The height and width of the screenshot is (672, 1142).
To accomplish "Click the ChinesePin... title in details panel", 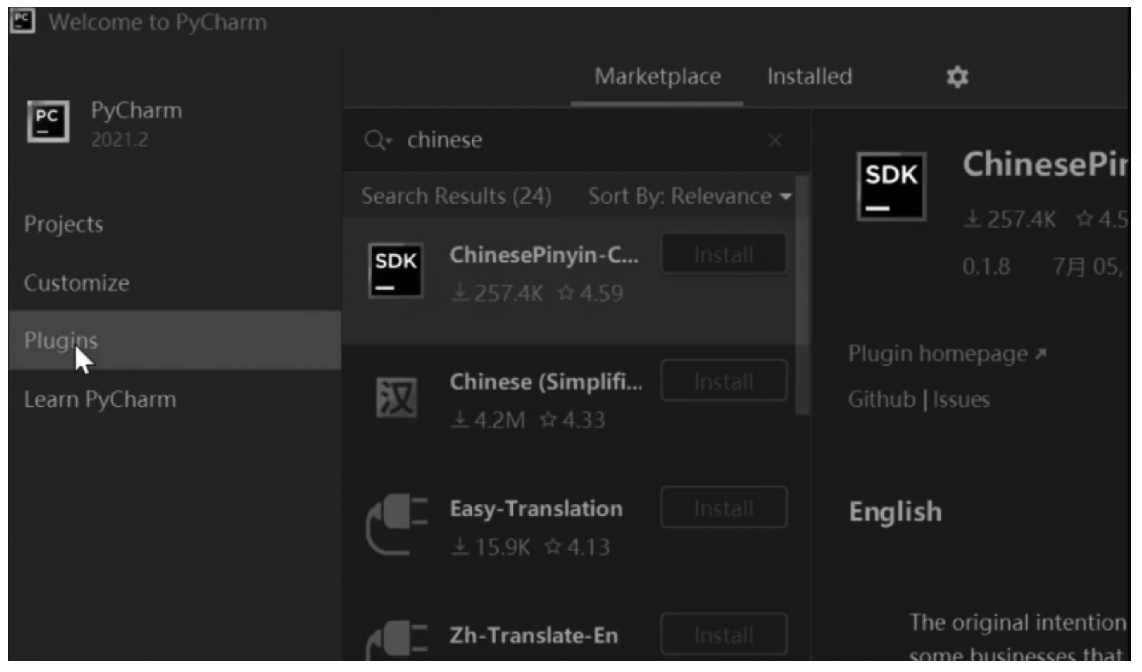I will point(1045,165).
